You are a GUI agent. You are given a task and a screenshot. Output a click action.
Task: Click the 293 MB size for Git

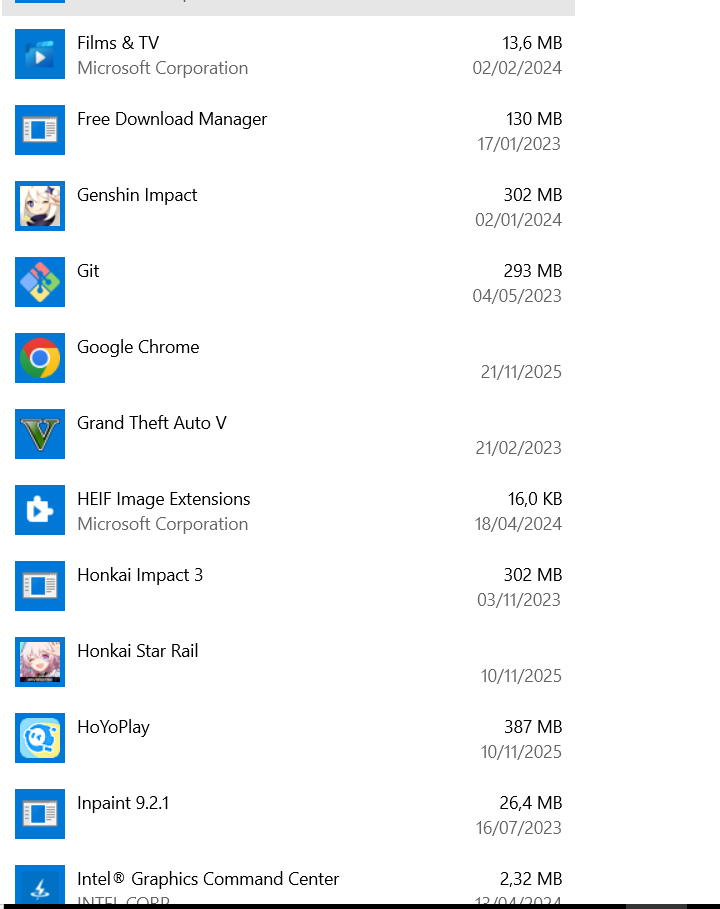533,271
